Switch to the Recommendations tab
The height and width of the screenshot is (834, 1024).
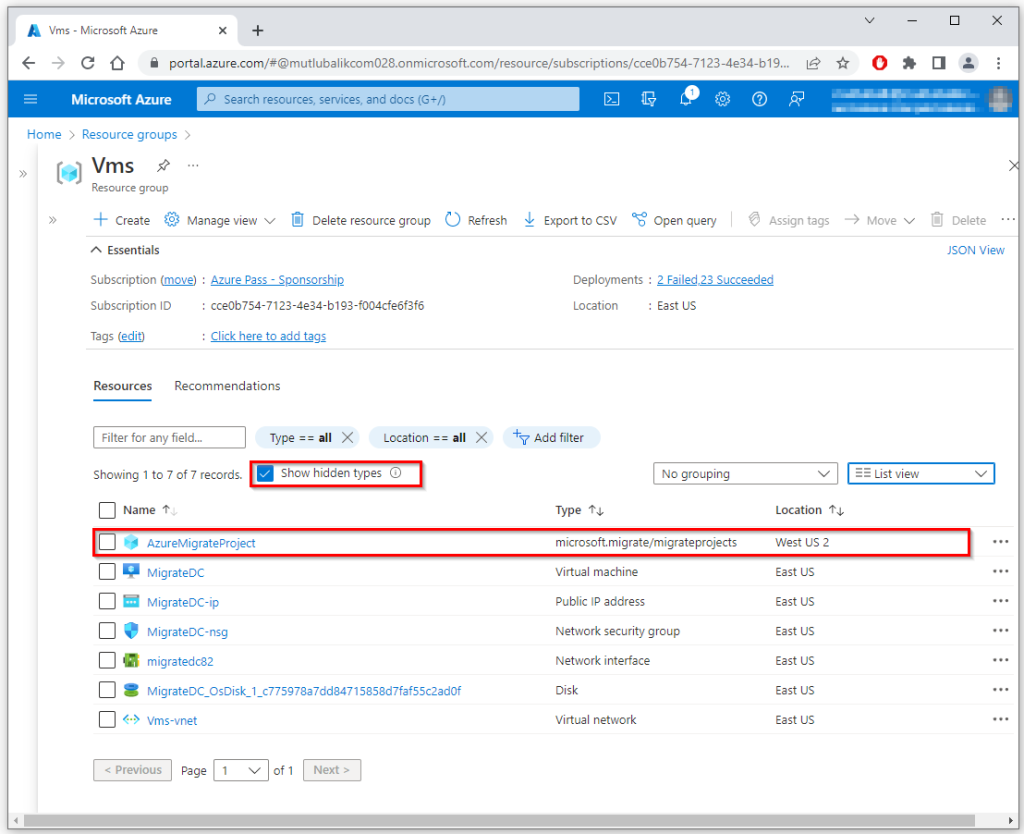click(227, 386)
